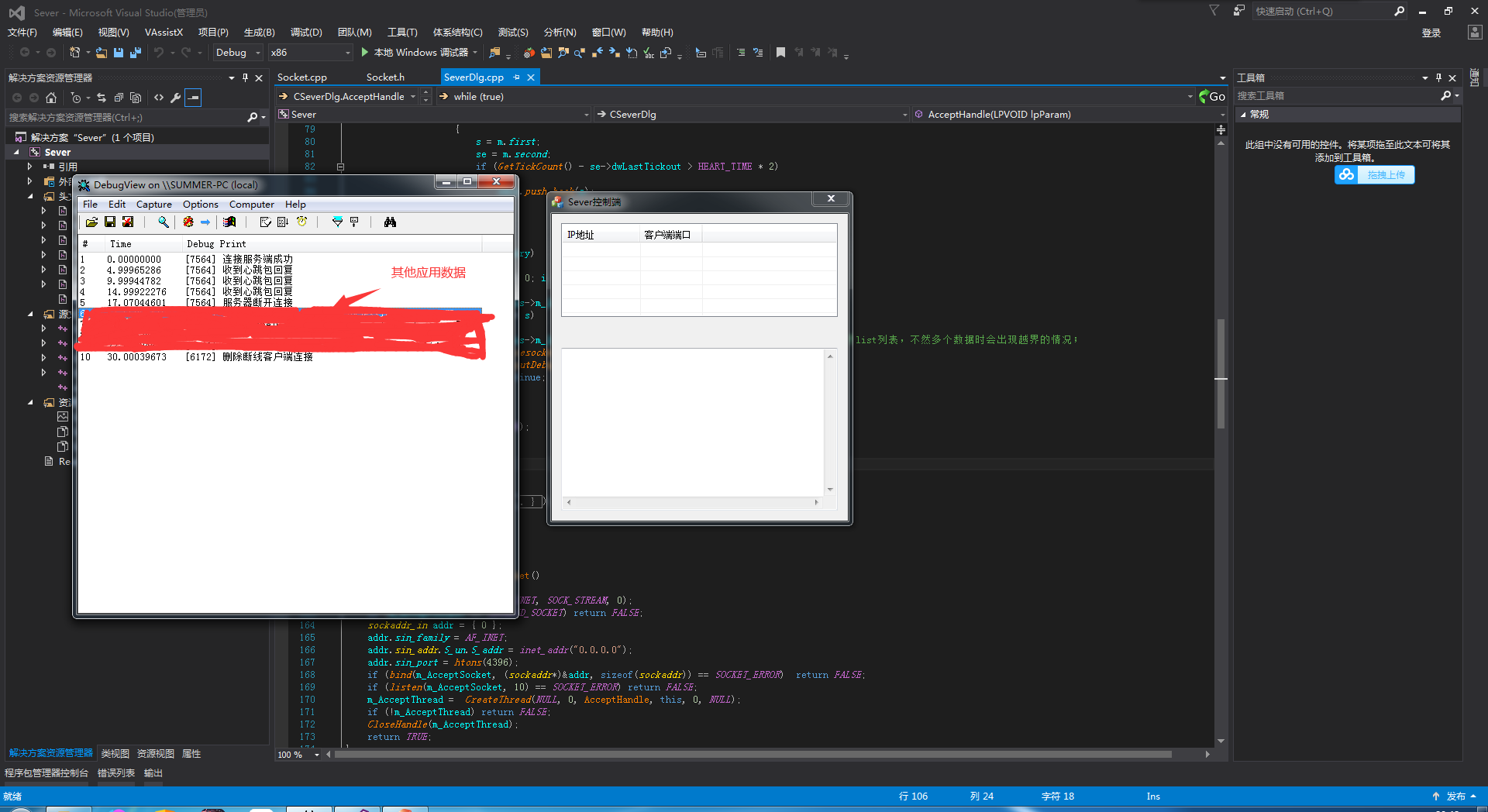Focus Solution Explorer search box
This screenshot has width=1488, height=812.
(x=128, y=118)
